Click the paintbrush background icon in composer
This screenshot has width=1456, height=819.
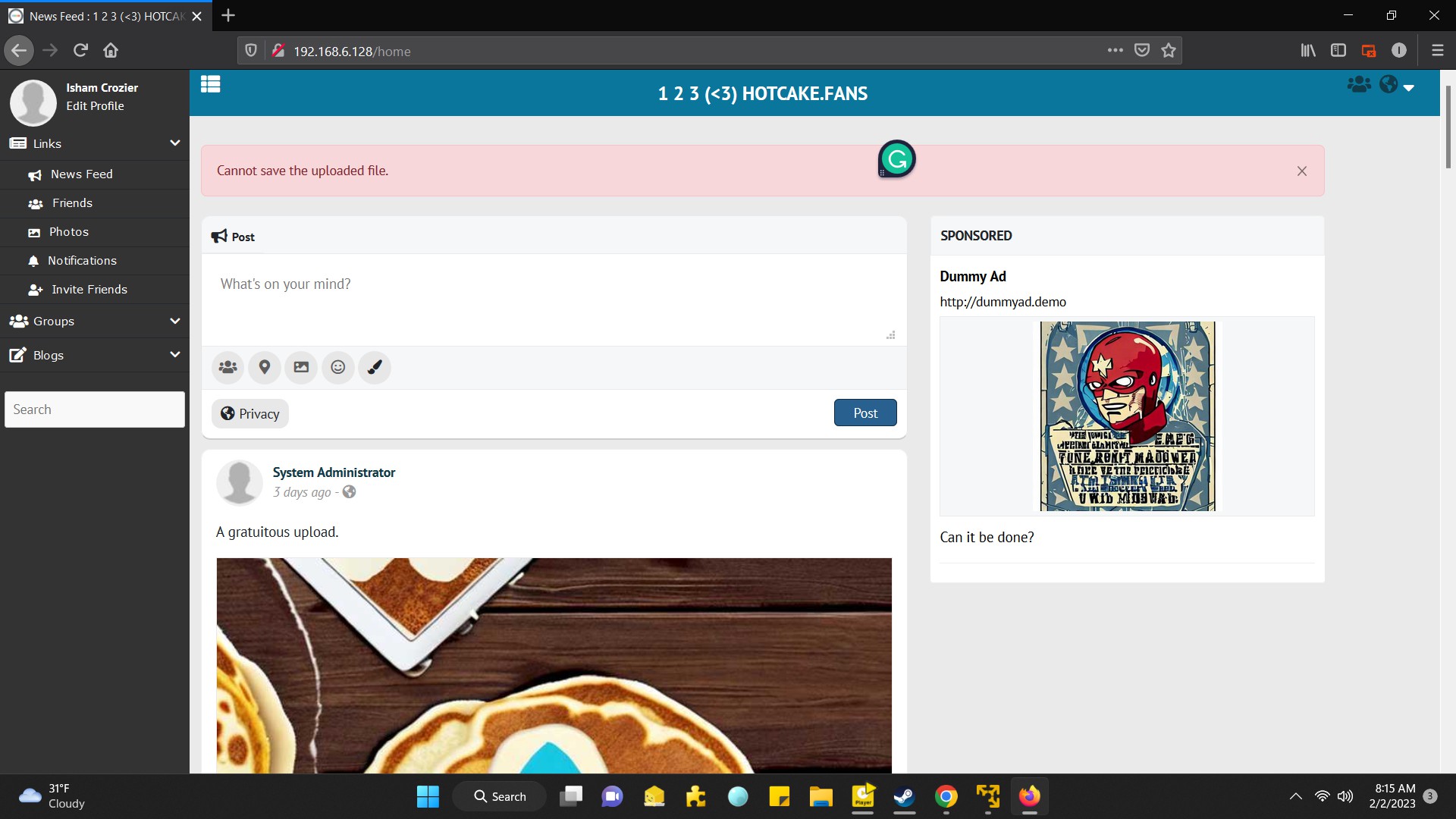[375, 368]
